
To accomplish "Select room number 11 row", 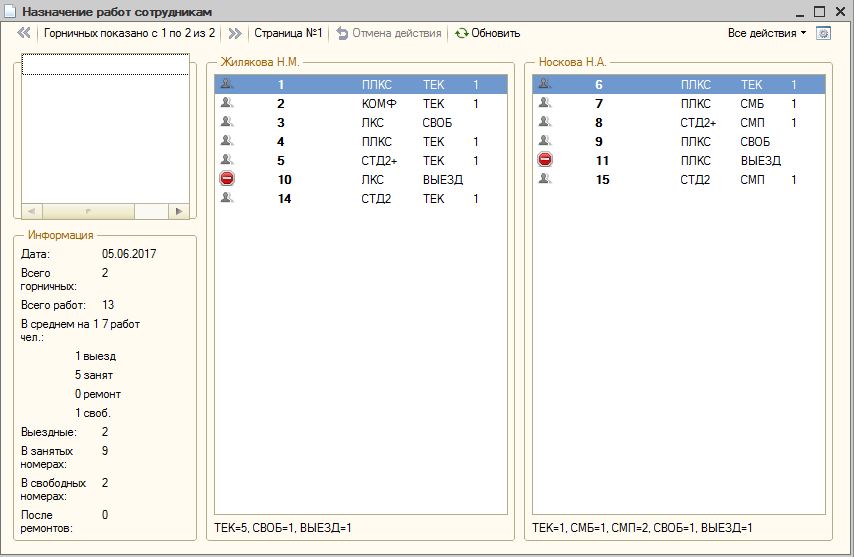I will tap(679, 161).
